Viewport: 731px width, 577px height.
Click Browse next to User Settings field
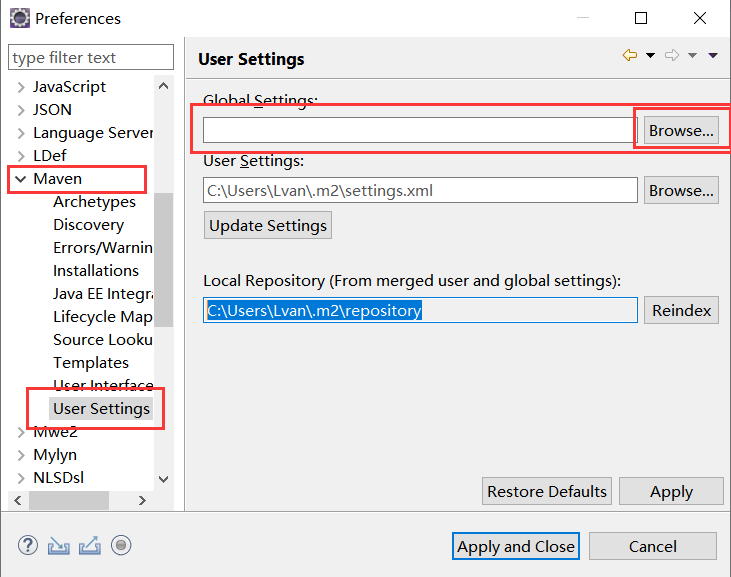pyautogui.click(x=681, y=190)
